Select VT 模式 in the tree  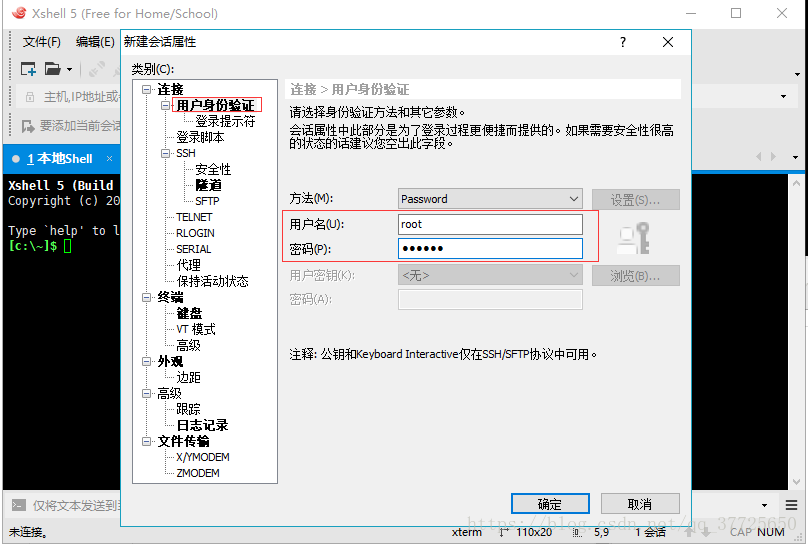point(196,329)
